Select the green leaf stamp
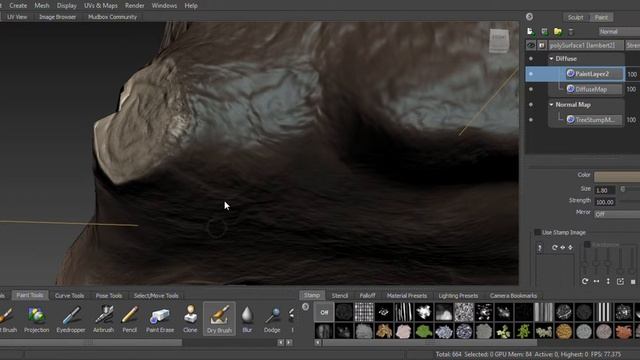Screen dimensions: 640x360 (424, 331)
